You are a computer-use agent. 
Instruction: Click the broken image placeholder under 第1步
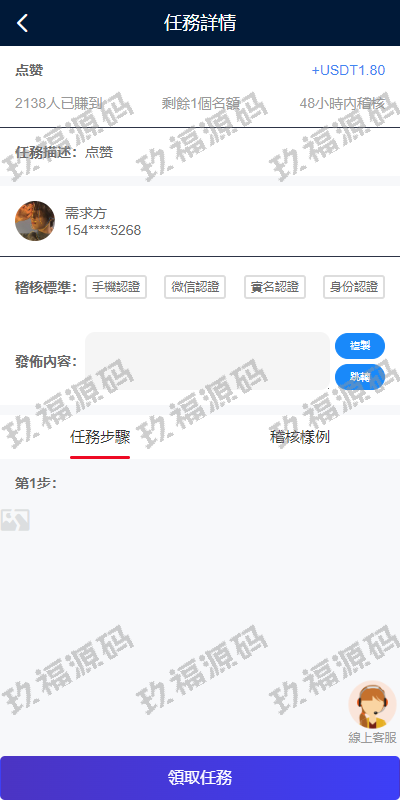tap(15, 520)
